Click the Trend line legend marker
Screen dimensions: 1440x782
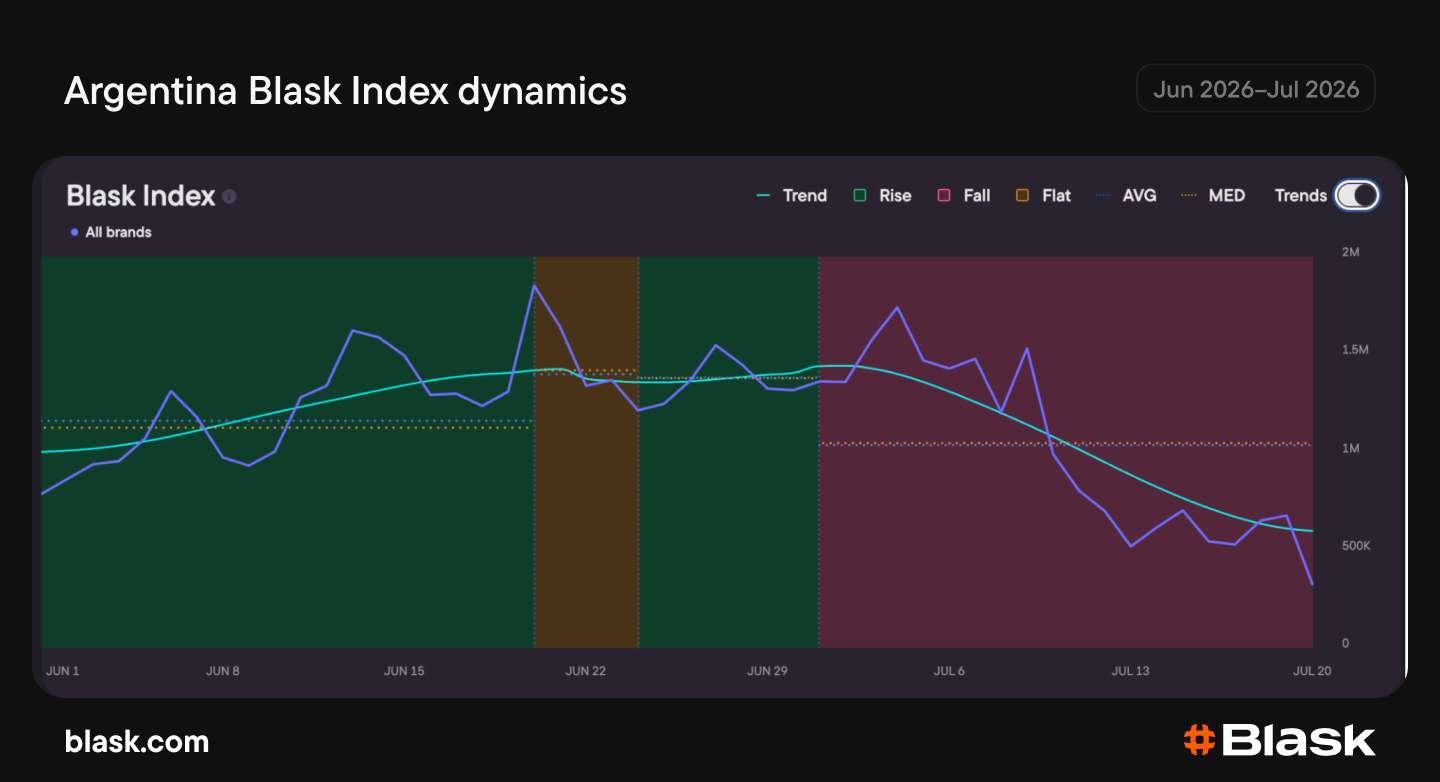point(764,196)
